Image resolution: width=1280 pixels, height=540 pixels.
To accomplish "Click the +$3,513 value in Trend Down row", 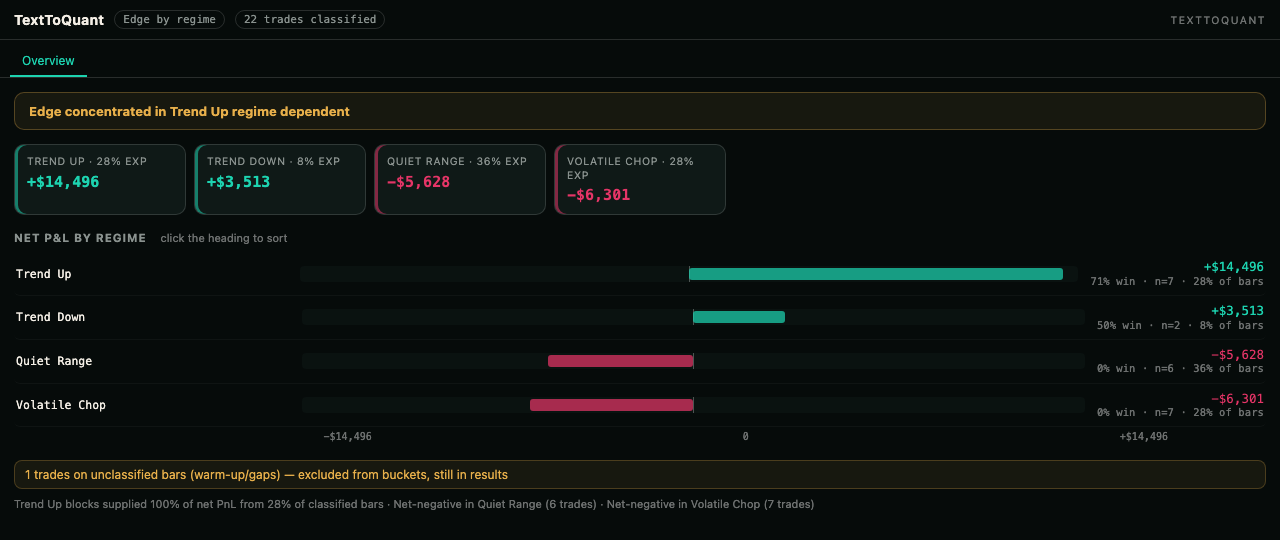I will [x=1237, y=311].
